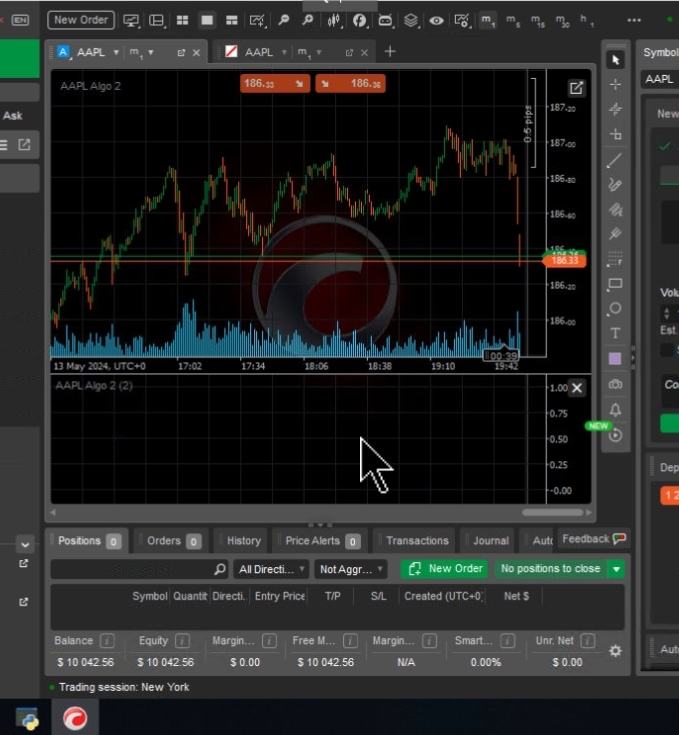
Task: Select single chart layout mode
Action: pos(207,20)
